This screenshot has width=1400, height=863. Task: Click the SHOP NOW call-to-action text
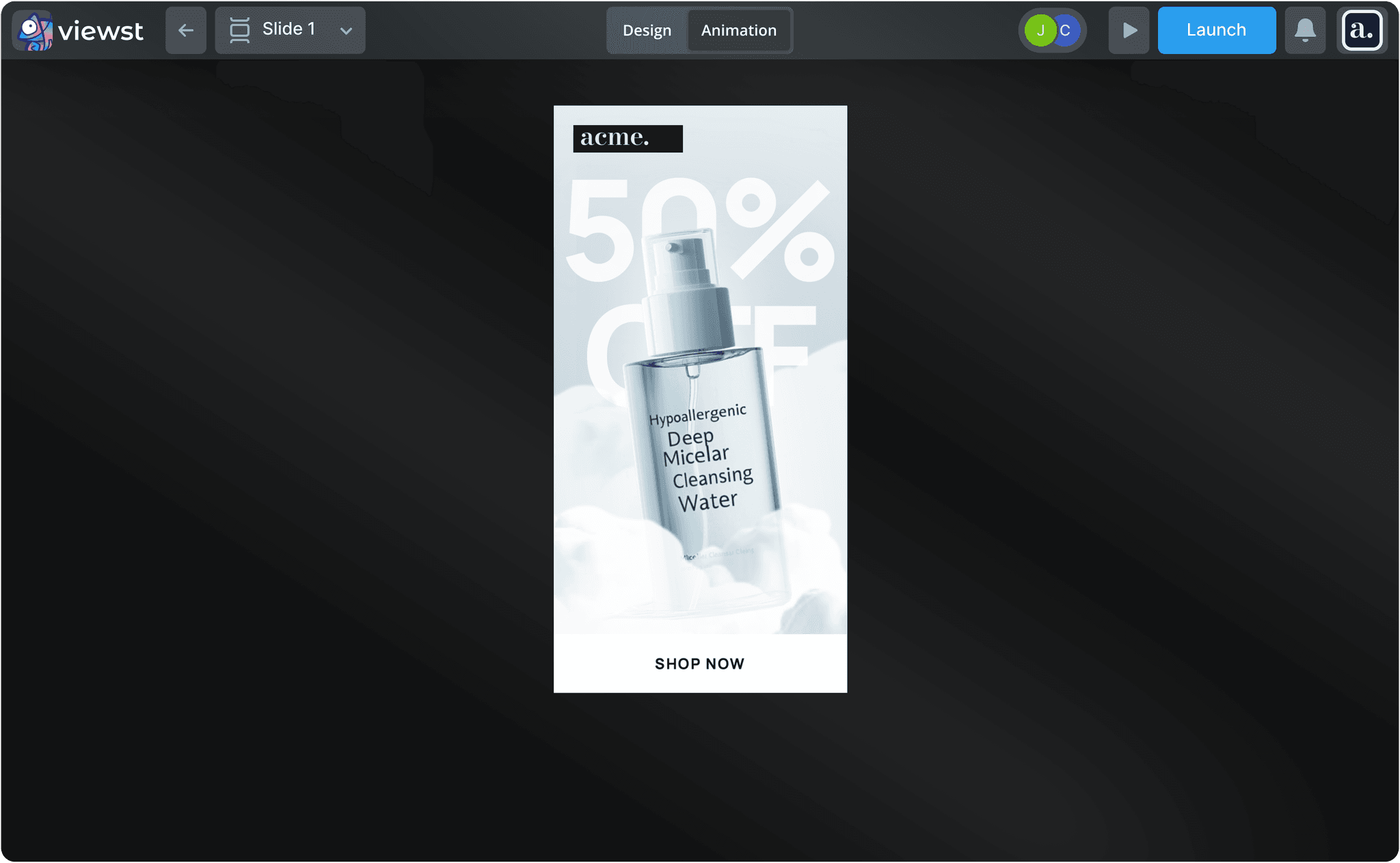point(699,664)
